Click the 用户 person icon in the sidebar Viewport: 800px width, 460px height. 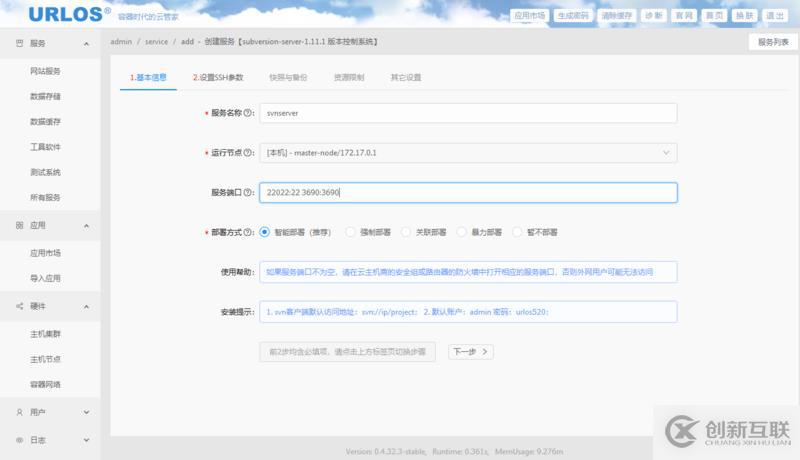[19, 412]
